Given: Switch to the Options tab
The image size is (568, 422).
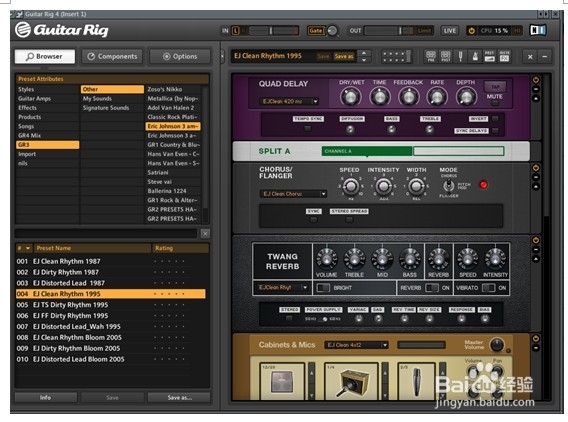Looking at the screenshot, I should tap(180, 57).
